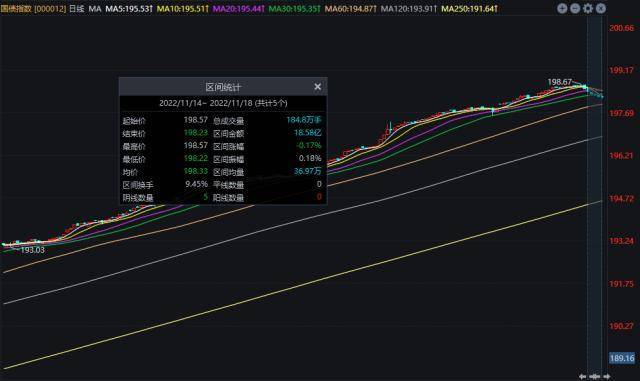Click the 区间统计 dialog title bar
This screenshot has width=640, height=381.
click(223, 87)
